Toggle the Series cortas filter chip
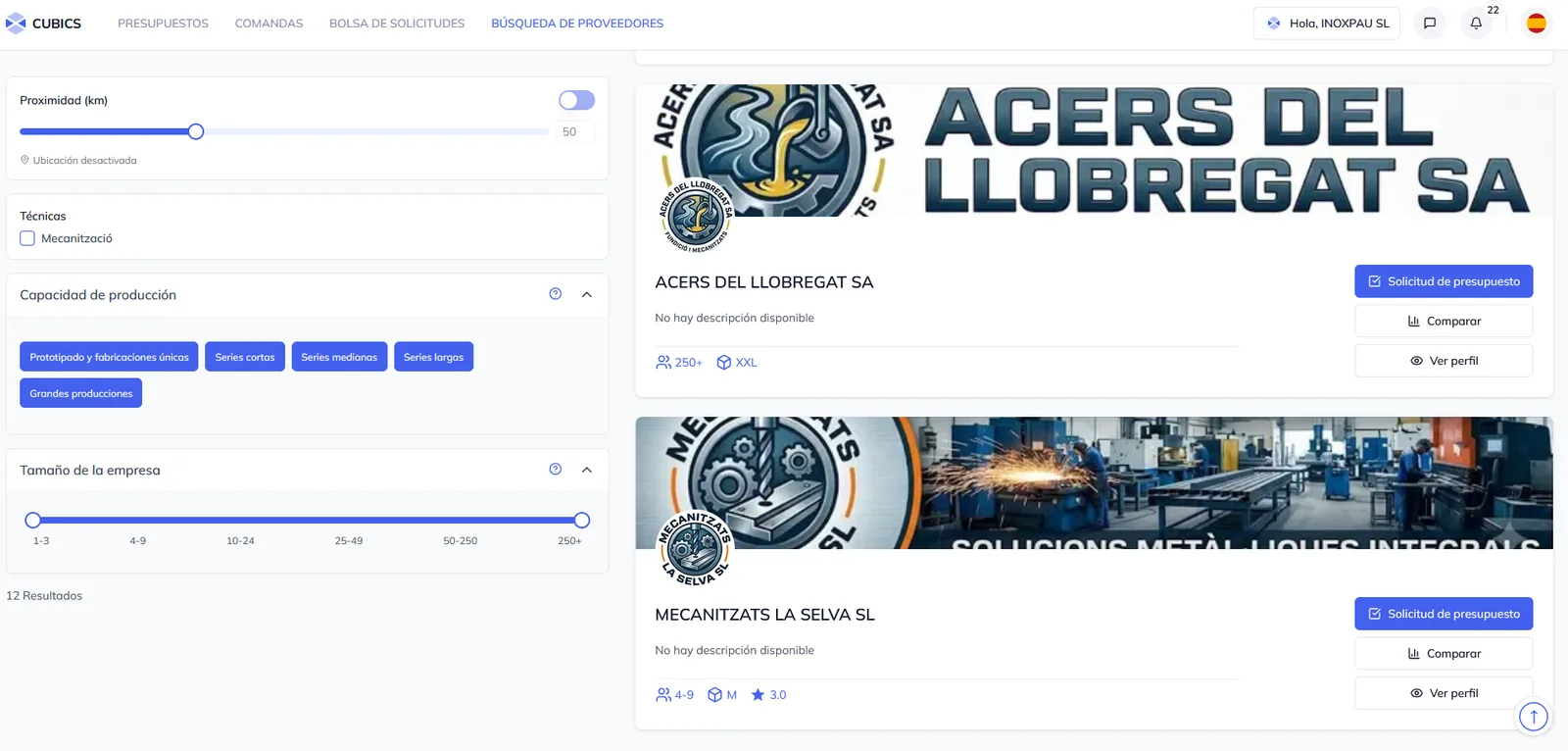Screen dimensions: 1568x751 point(245,357)
